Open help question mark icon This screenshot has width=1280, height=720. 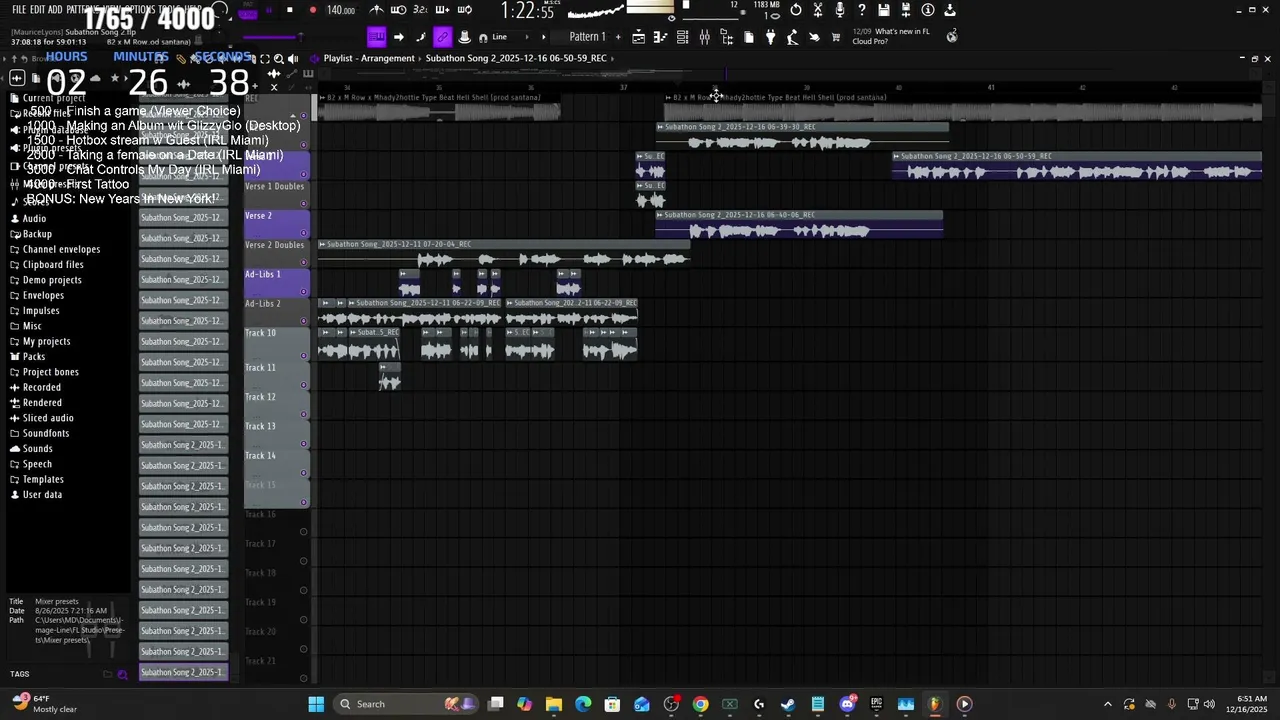pyautogui.click(x=862, y=10)
